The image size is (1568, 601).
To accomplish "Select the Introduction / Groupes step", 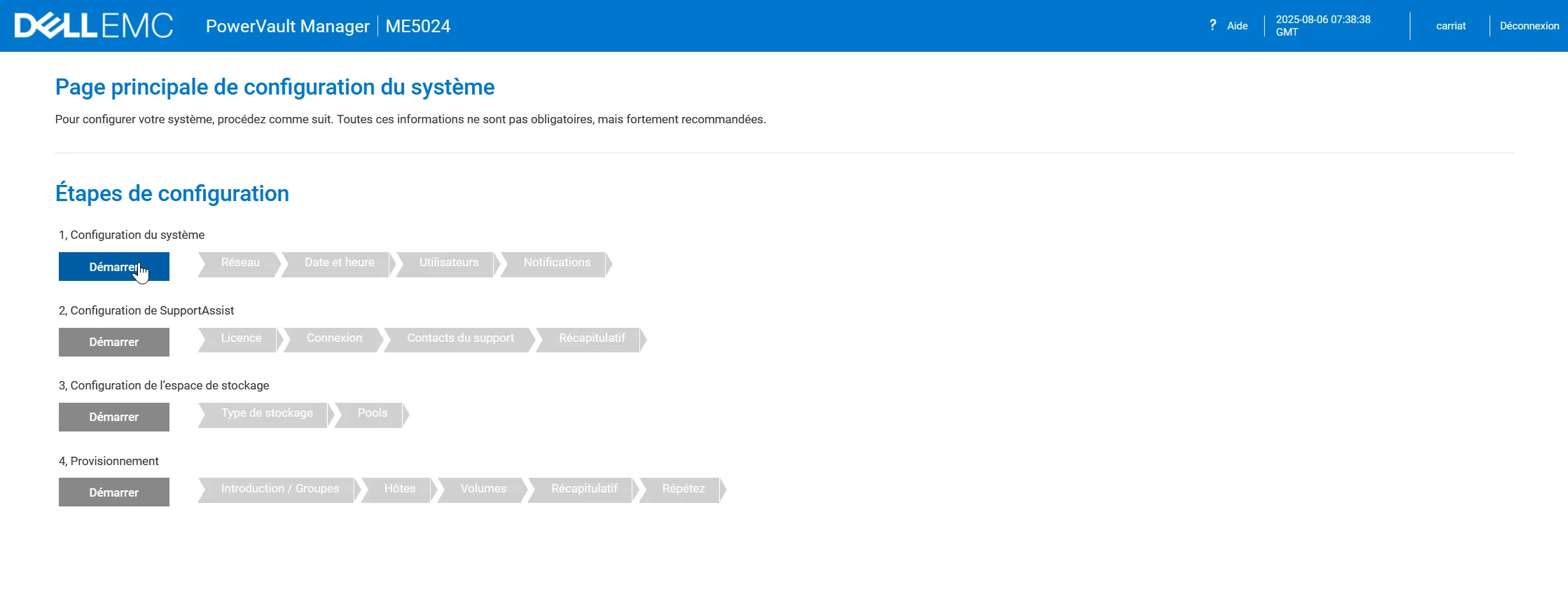I will (279, 489).
